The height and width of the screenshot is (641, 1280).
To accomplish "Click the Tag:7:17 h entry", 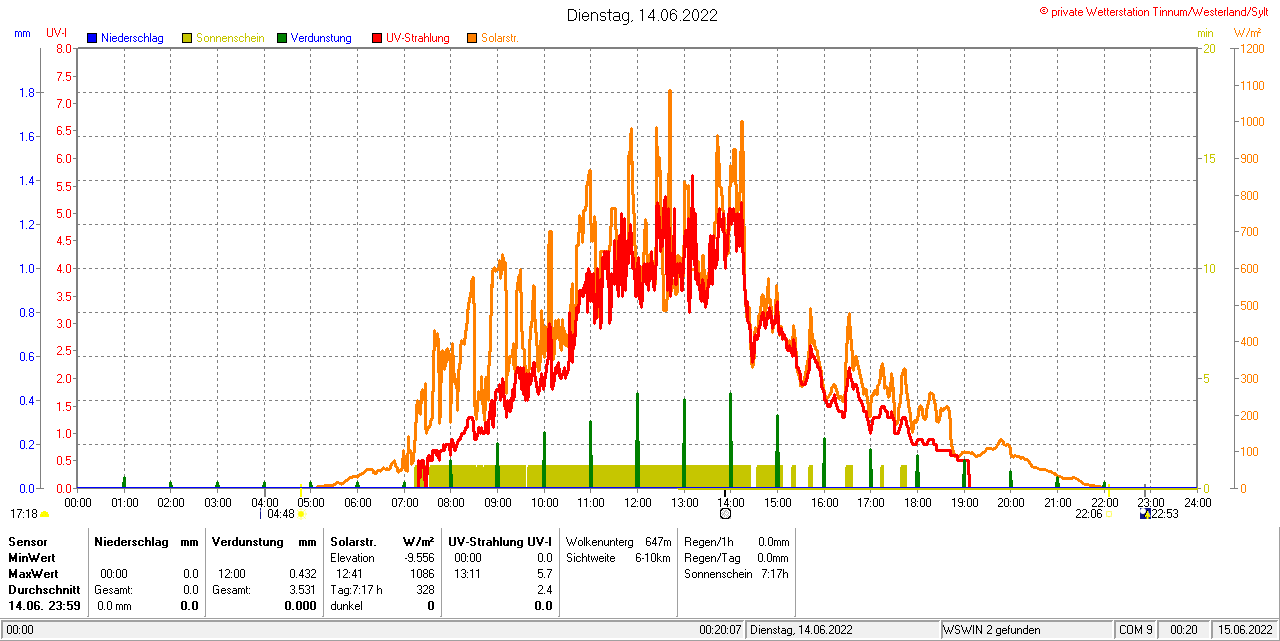I will click(x=357, y=590).
